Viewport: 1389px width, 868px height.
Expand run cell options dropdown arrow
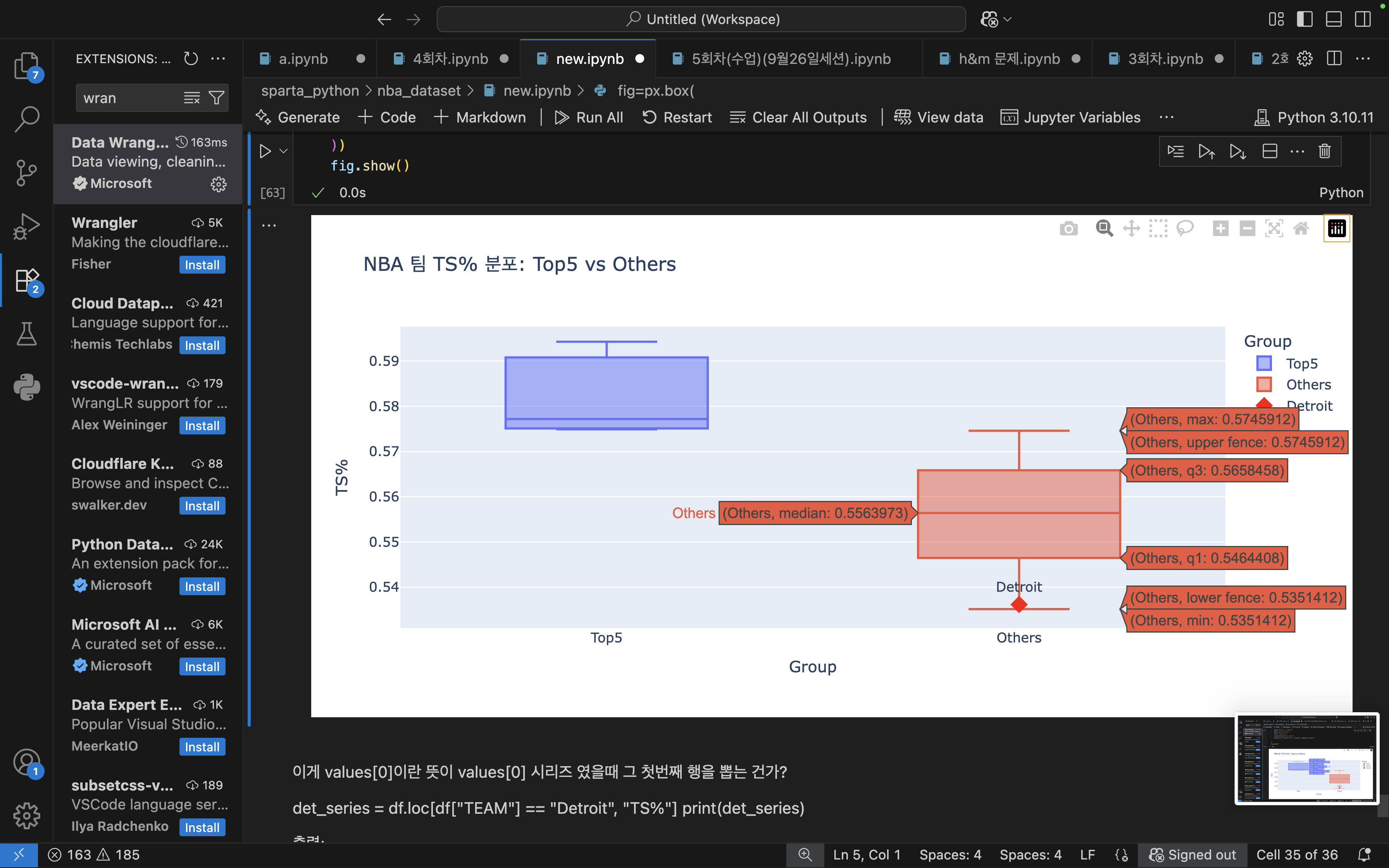284,152
